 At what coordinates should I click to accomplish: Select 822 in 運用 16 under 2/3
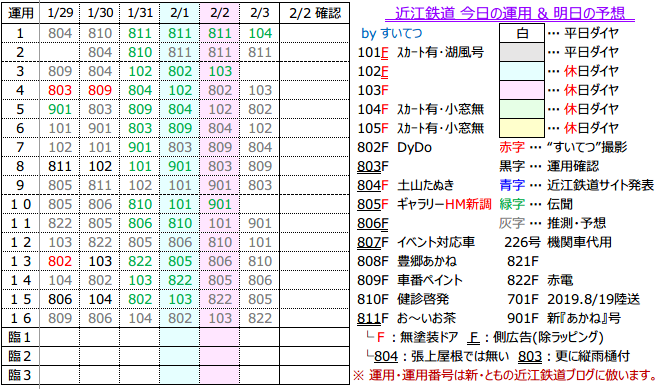tap(260, 318)
